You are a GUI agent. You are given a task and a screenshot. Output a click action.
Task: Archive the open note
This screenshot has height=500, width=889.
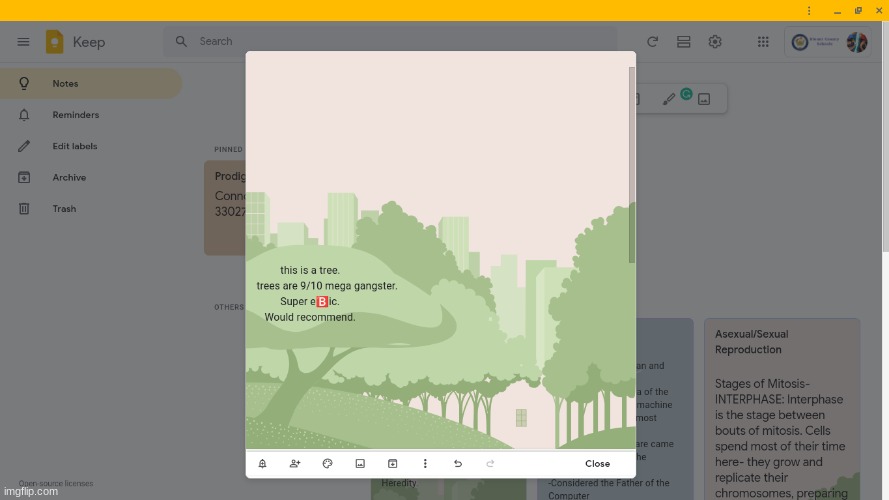click(x=392, y=464)
